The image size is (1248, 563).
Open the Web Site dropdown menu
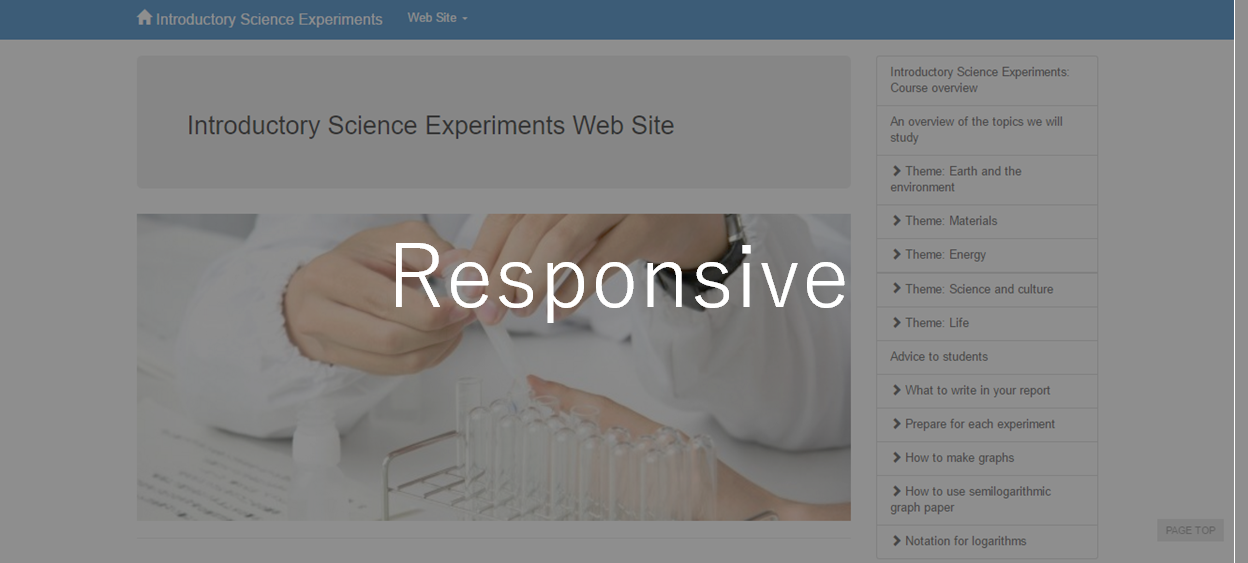437,18
